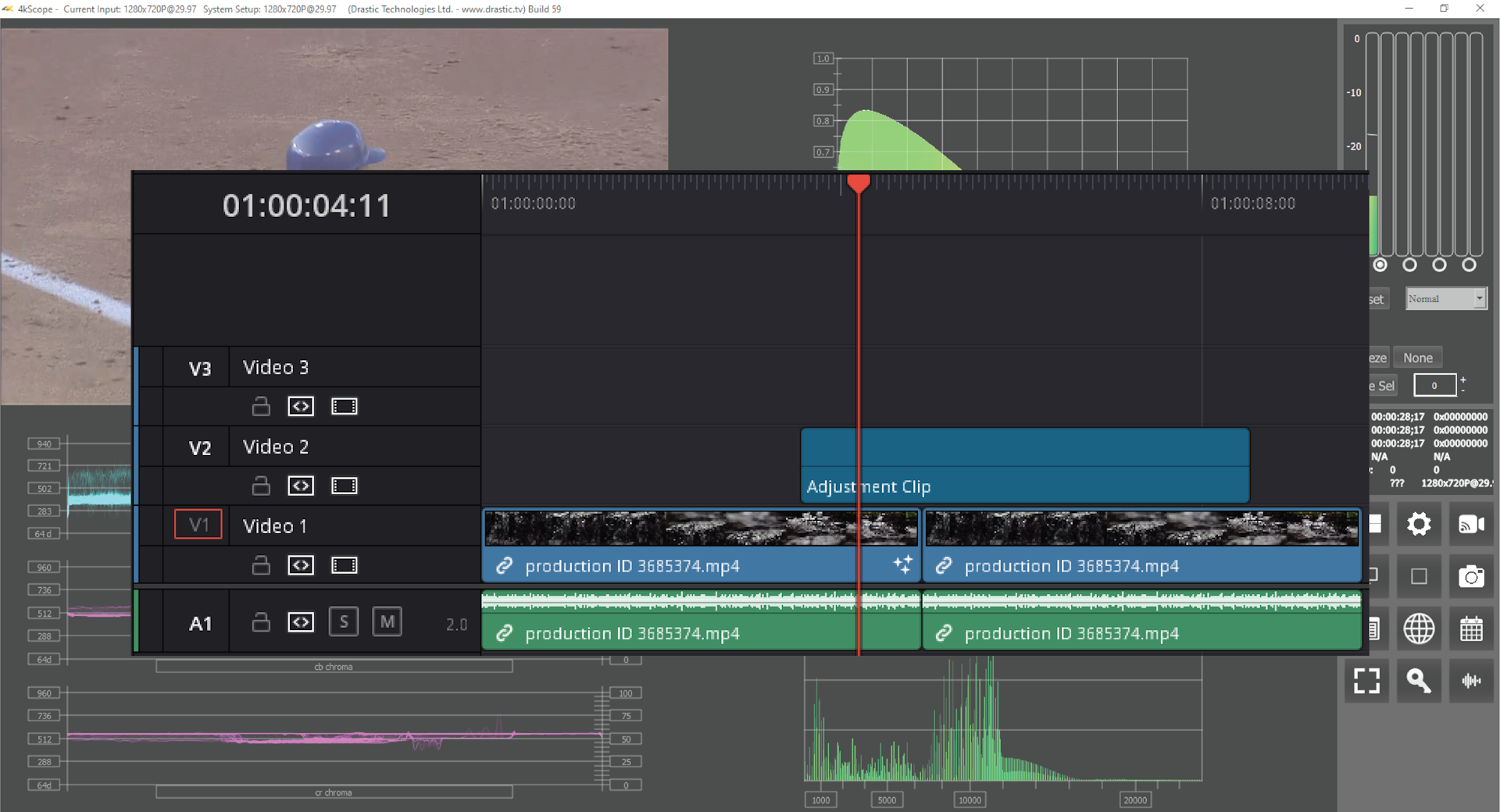This screenshot has height=812, width=1500.
Task: Click the 10000 histogram axis label
Action: 970,800
